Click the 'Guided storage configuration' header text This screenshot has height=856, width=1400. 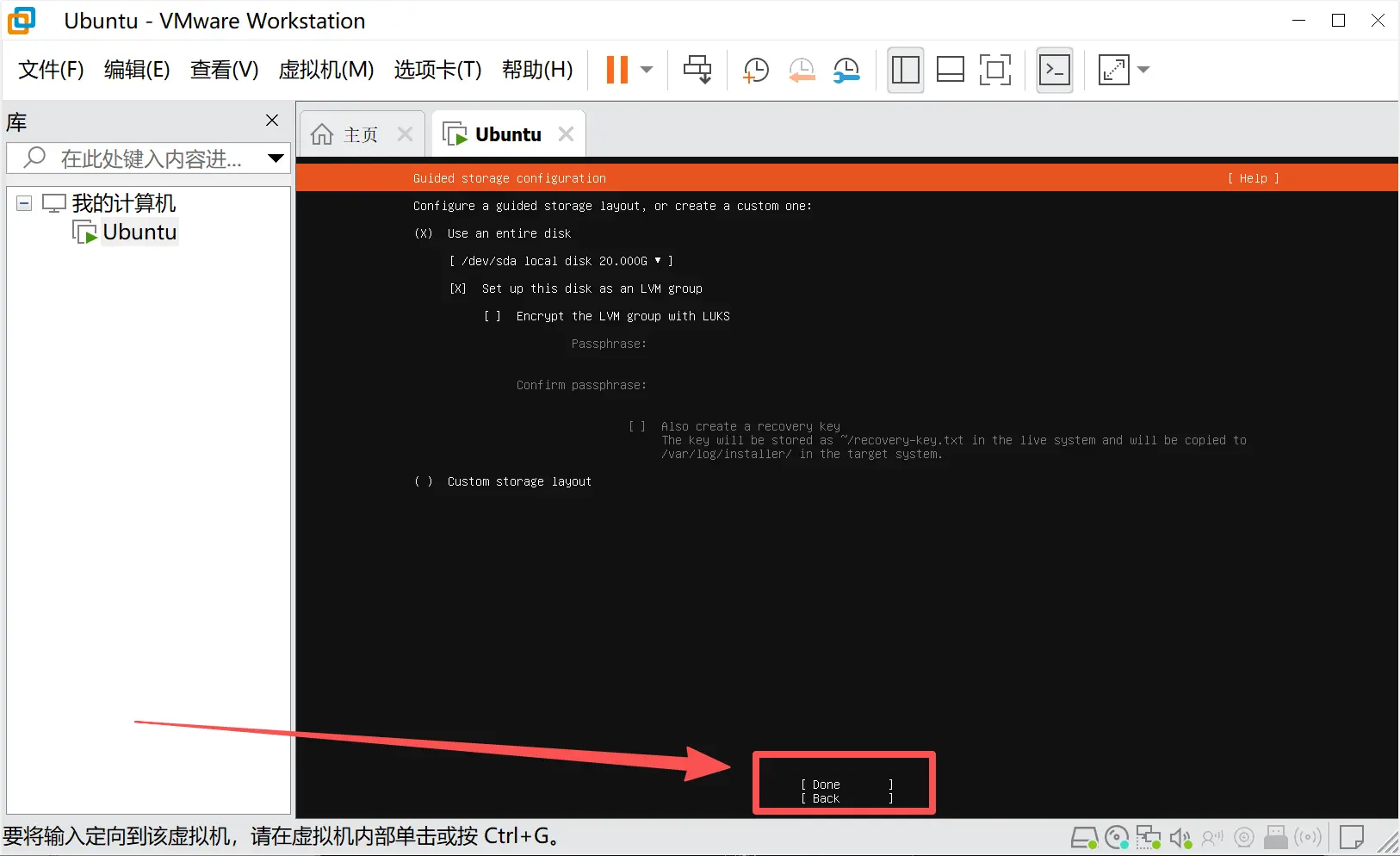click(510, 178)
